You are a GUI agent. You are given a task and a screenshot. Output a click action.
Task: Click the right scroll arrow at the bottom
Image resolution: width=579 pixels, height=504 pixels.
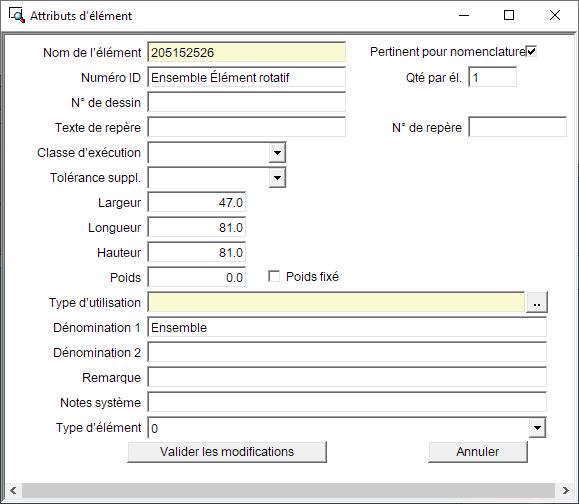click(x=565, y=490)
